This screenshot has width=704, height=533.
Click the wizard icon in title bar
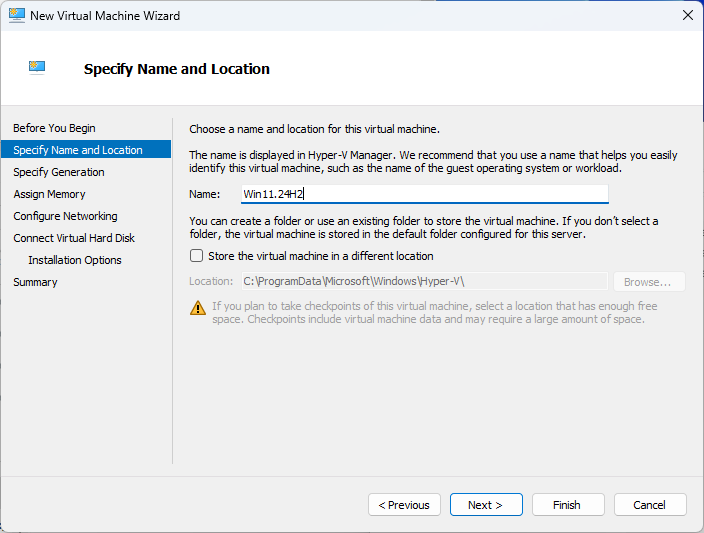(17, 15)
